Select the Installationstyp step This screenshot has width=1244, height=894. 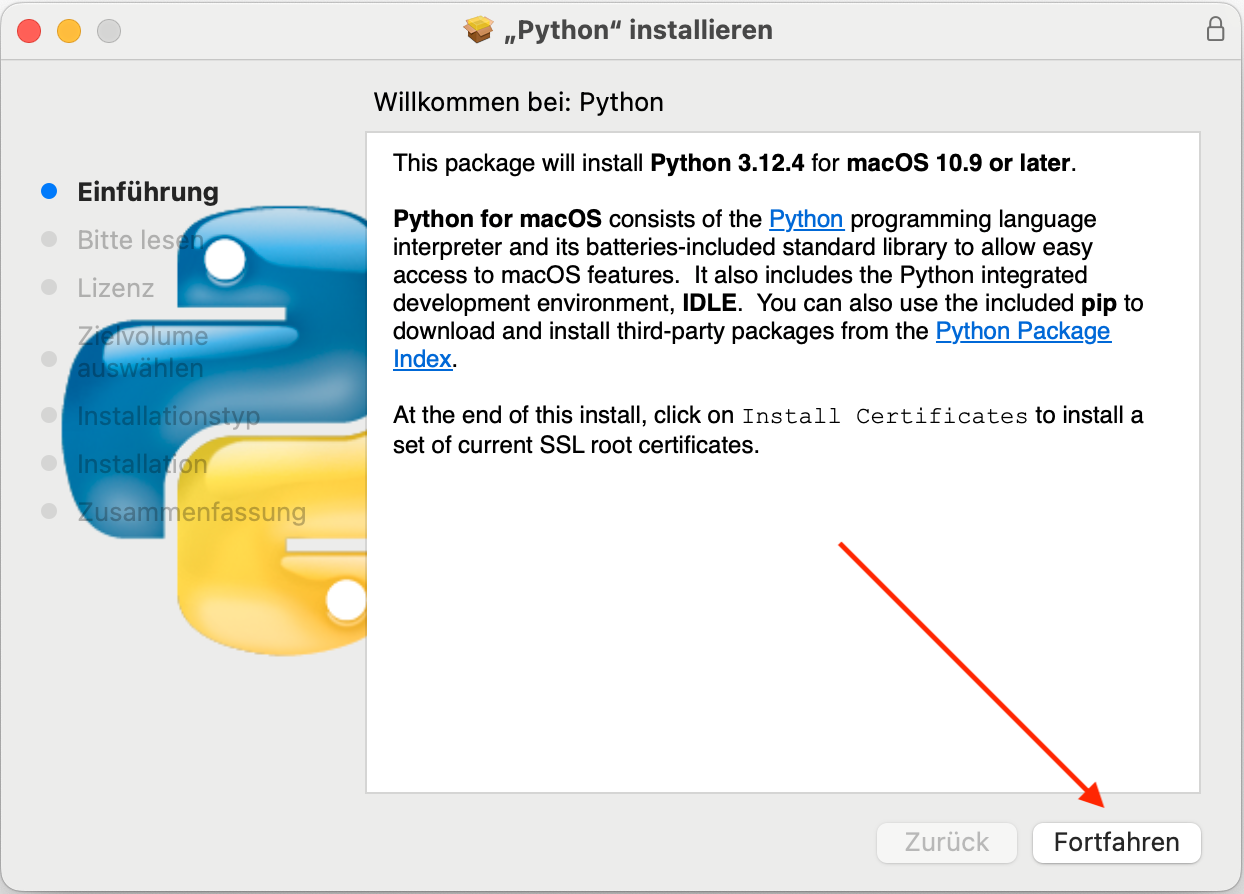click(168, 416)
